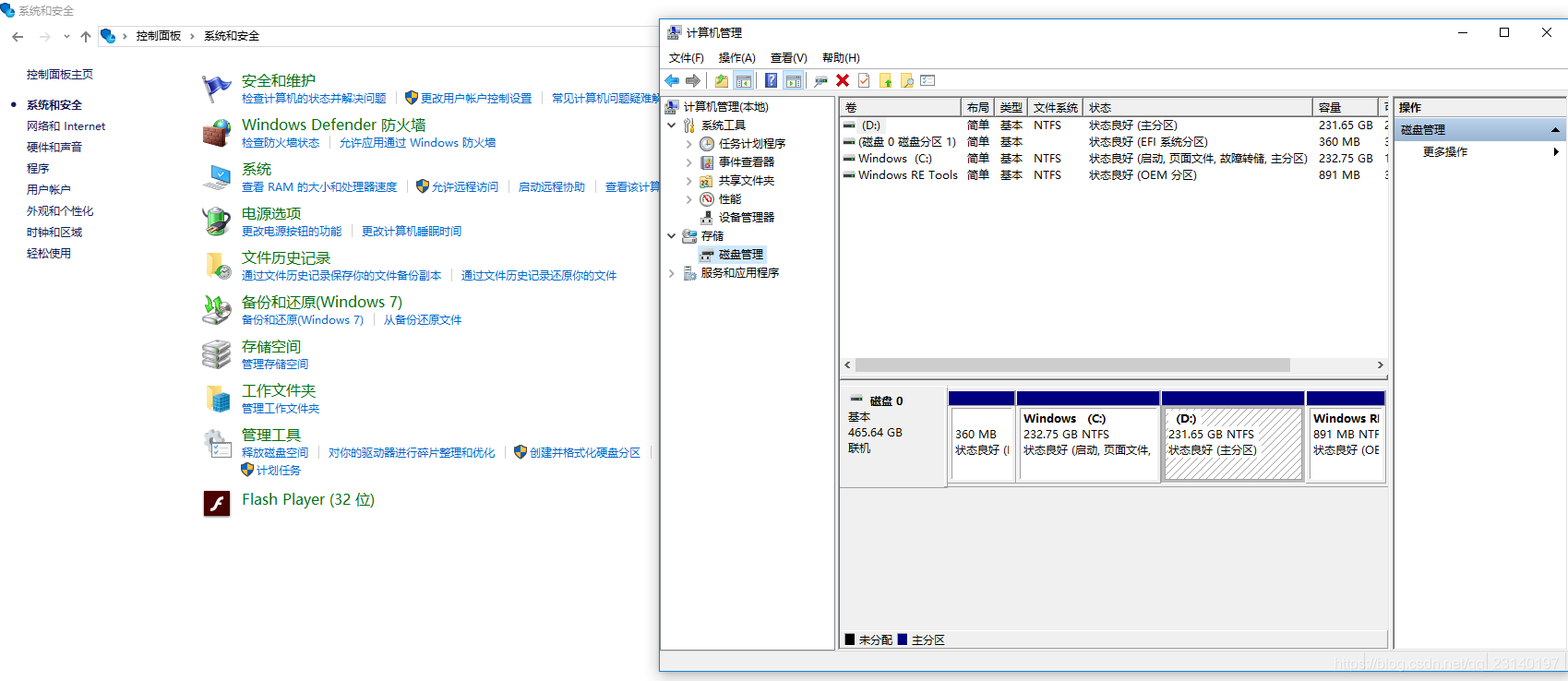Open the 操作(A) menu
The width and height of the screenshot is (1568, 681).
(x=736, y=58)
